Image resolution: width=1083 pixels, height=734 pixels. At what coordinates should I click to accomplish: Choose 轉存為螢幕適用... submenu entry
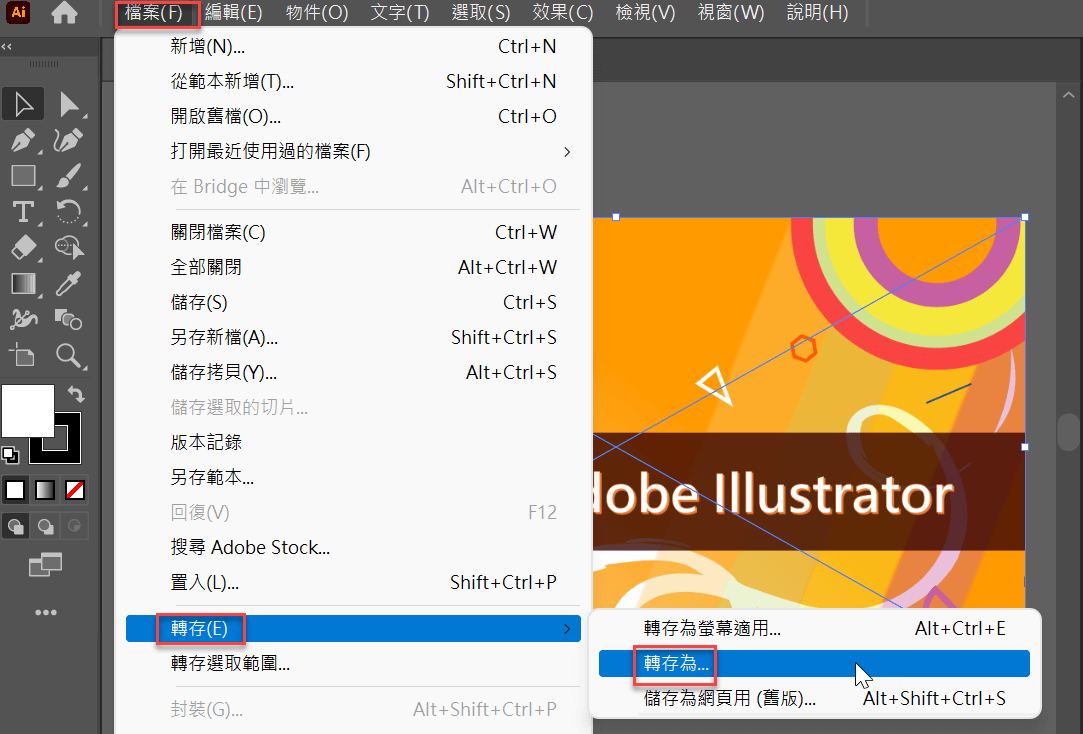(814, 628)
